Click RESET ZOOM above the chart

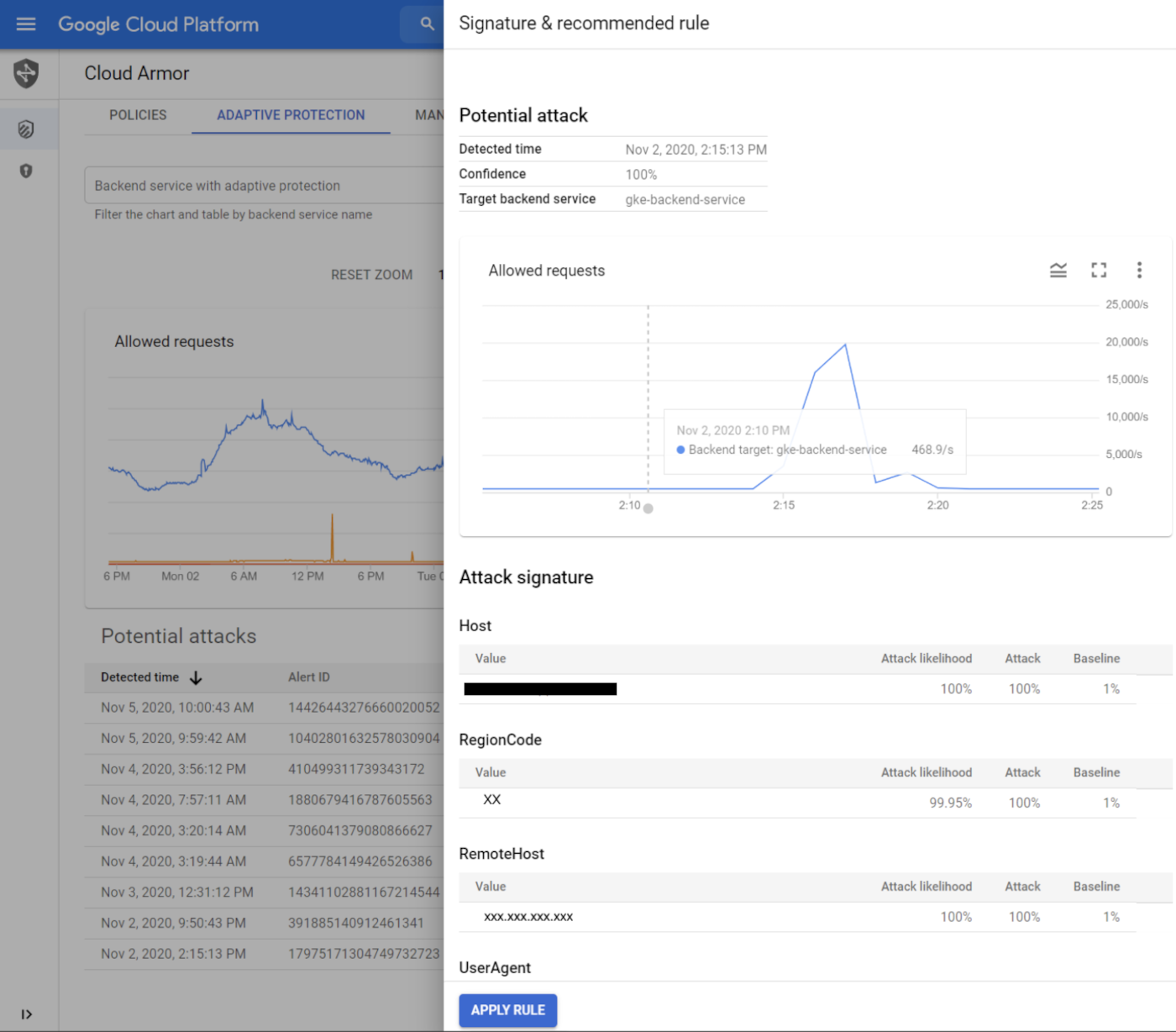tap(372, 275)
